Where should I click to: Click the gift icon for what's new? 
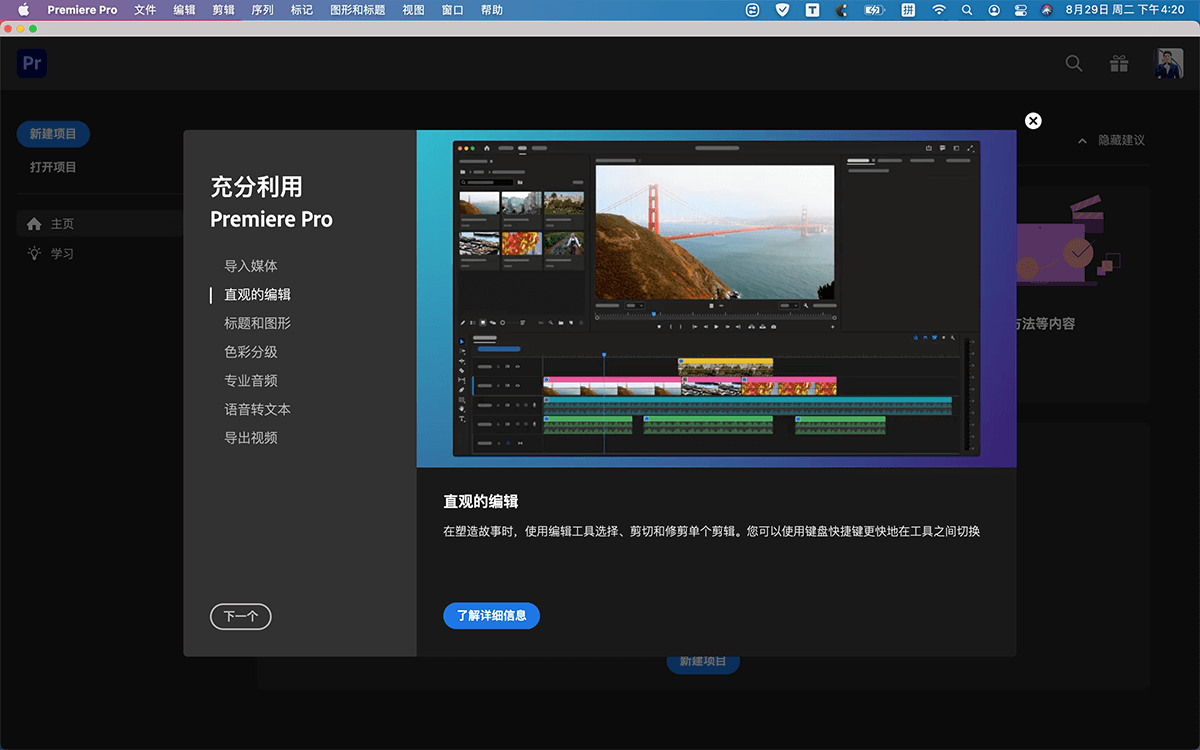coord(1118,63)
